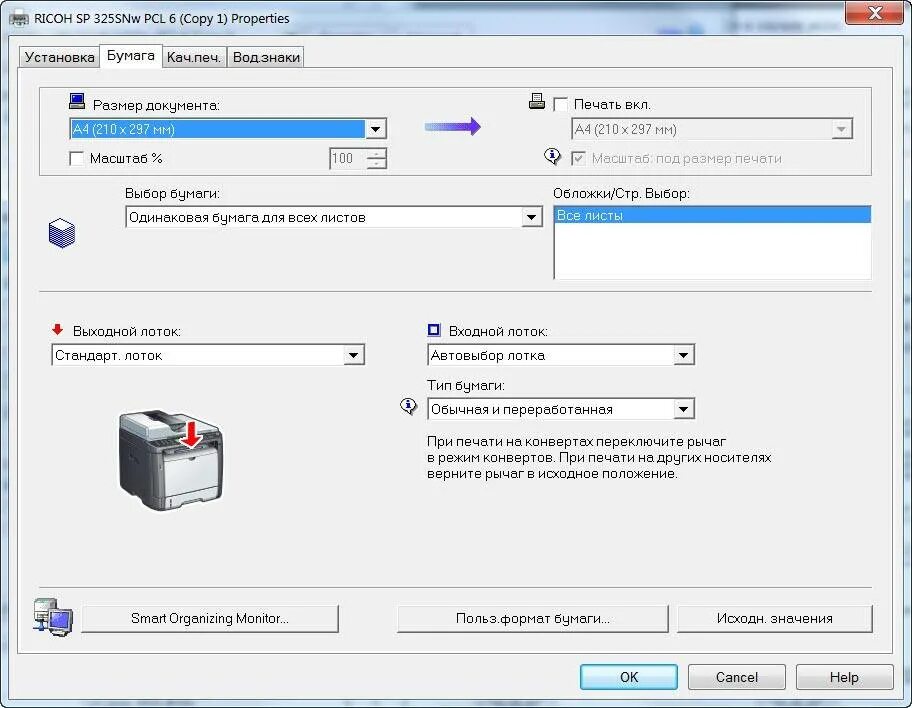The image size is (912, 708).
Task: Open Help for printer properties
Action: [844, 677]
